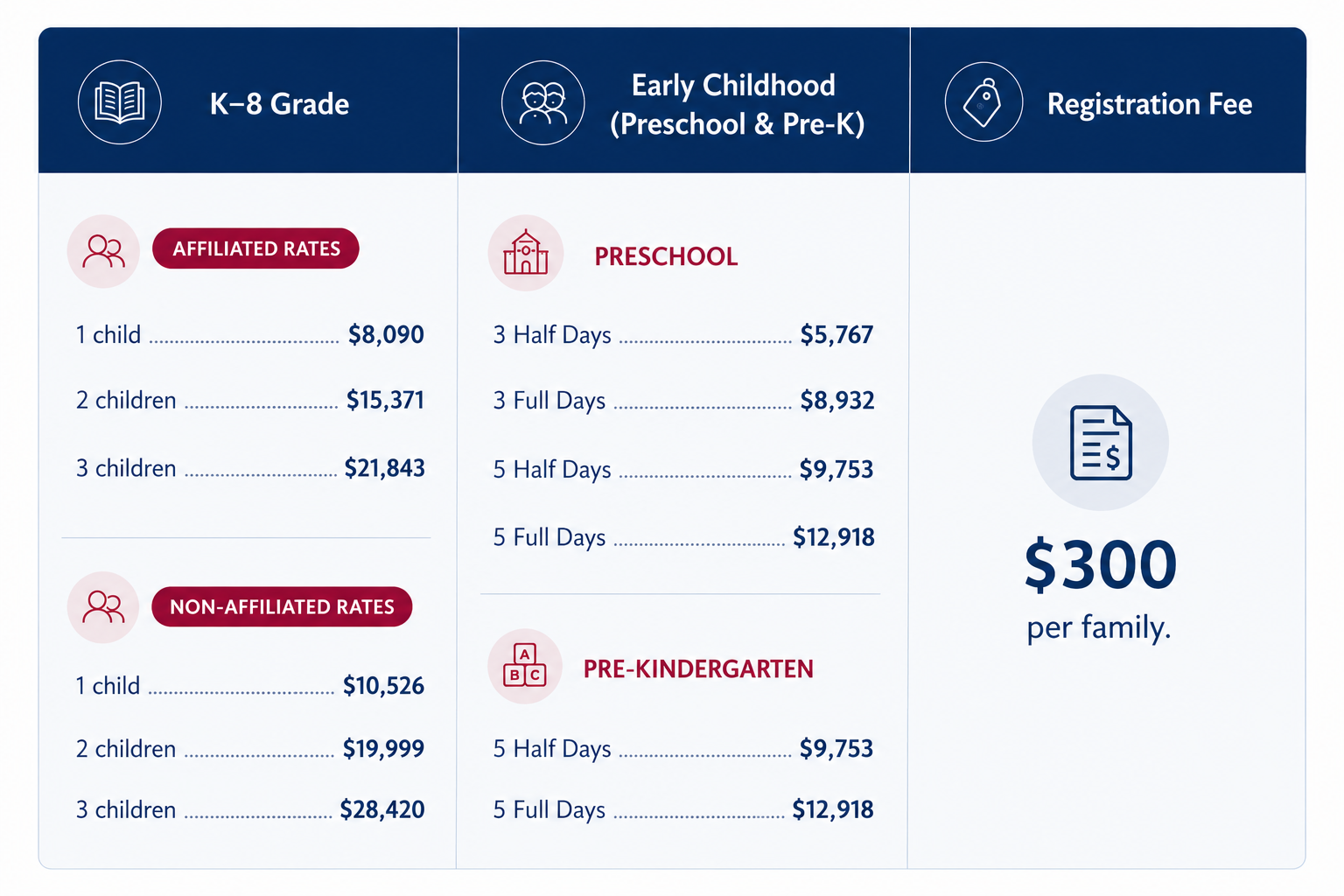Open the Early Childhood column header
Viewport: 1344px width, 896px height.
(684, 101)
